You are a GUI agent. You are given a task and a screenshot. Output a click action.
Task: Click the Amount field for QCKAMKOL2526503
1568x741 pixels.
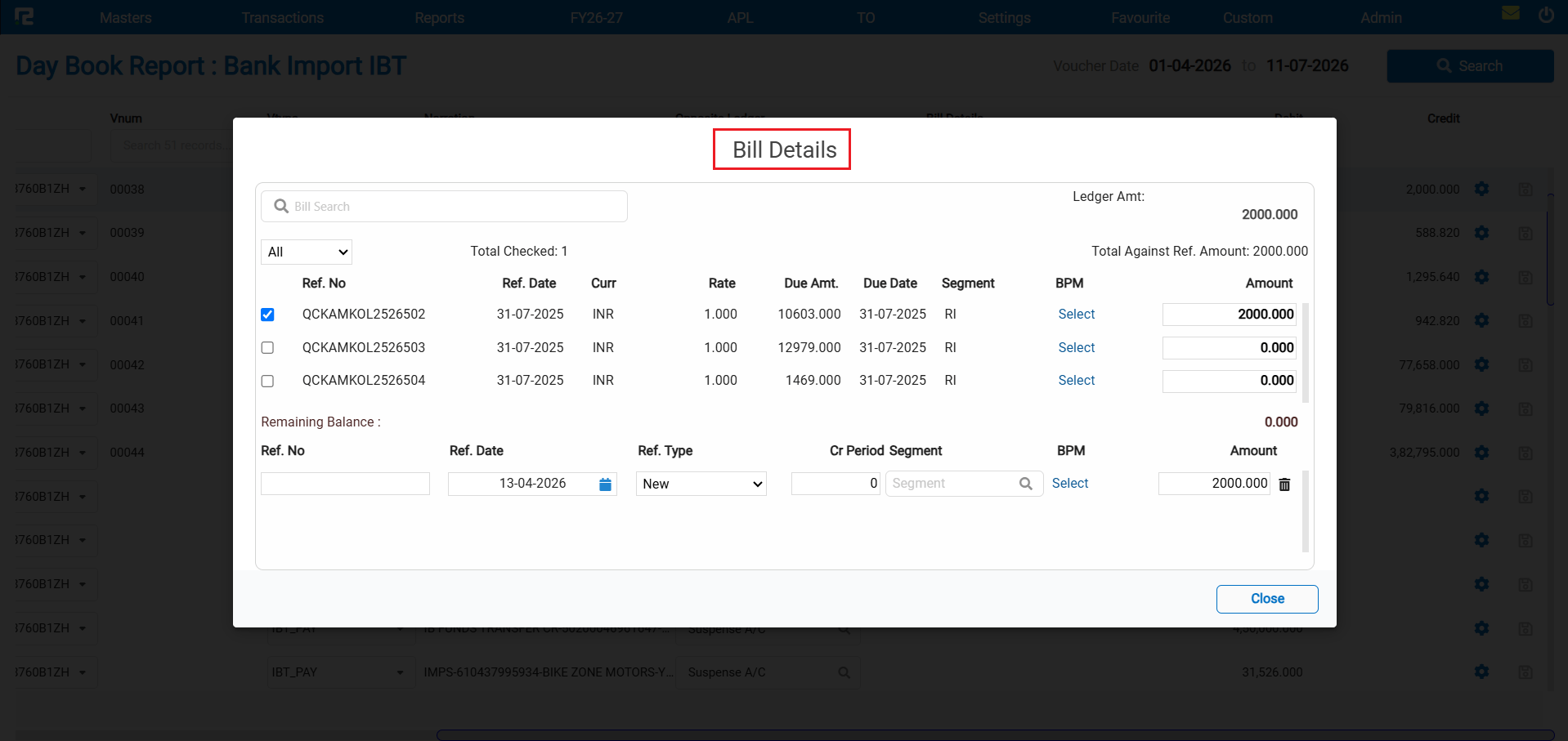pos(1230,348)
